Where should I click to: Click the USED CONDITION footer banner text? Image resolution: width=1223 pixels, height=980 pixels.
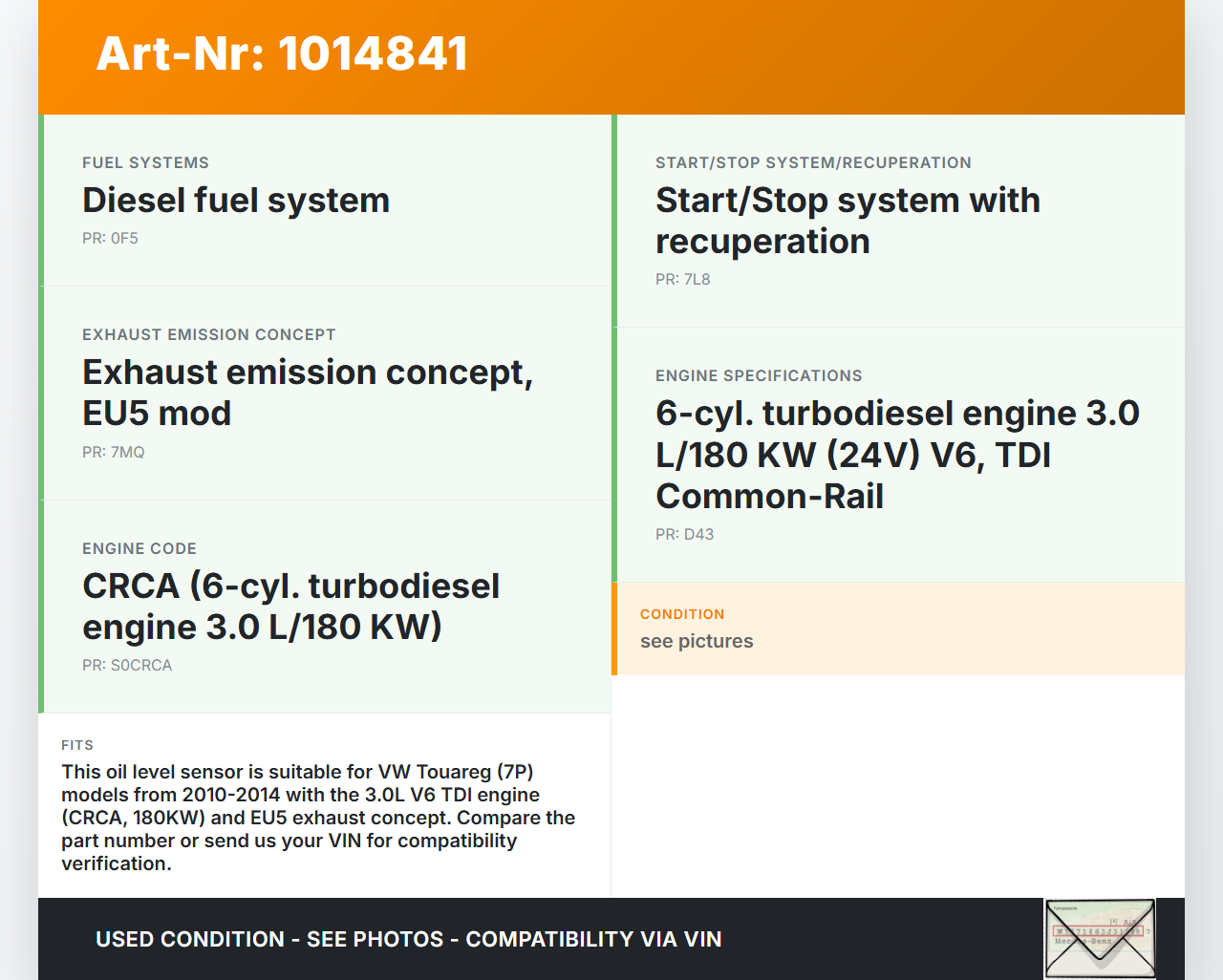point(408,940)
